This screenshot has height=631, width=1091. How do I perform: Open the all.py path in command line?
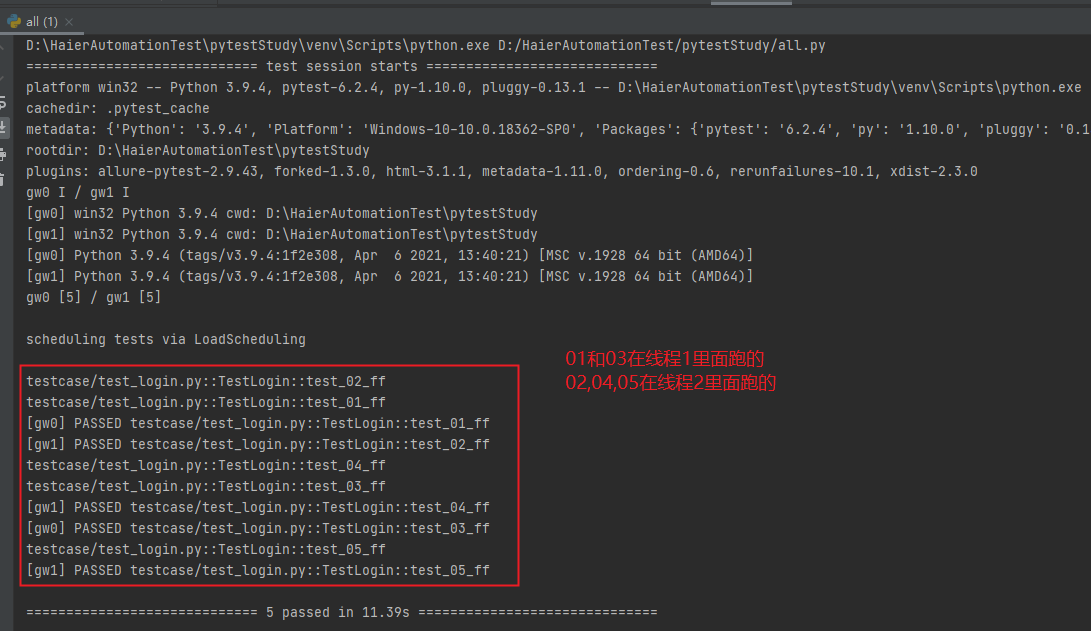(662, 45)
